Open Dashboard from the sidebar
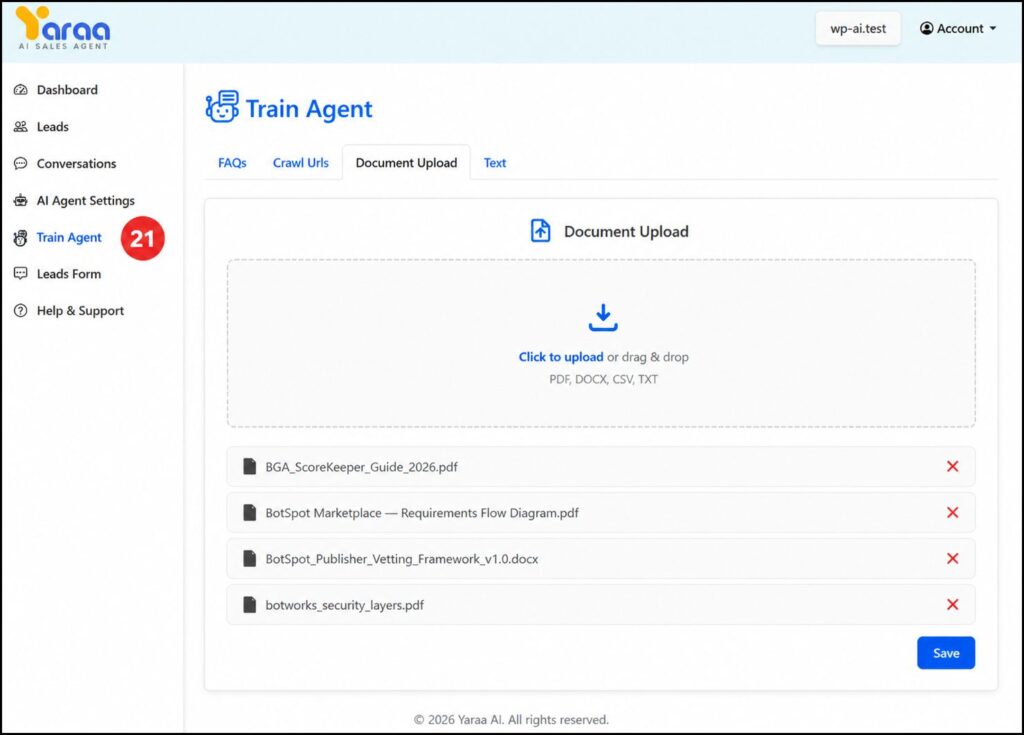 click(67, 90)
